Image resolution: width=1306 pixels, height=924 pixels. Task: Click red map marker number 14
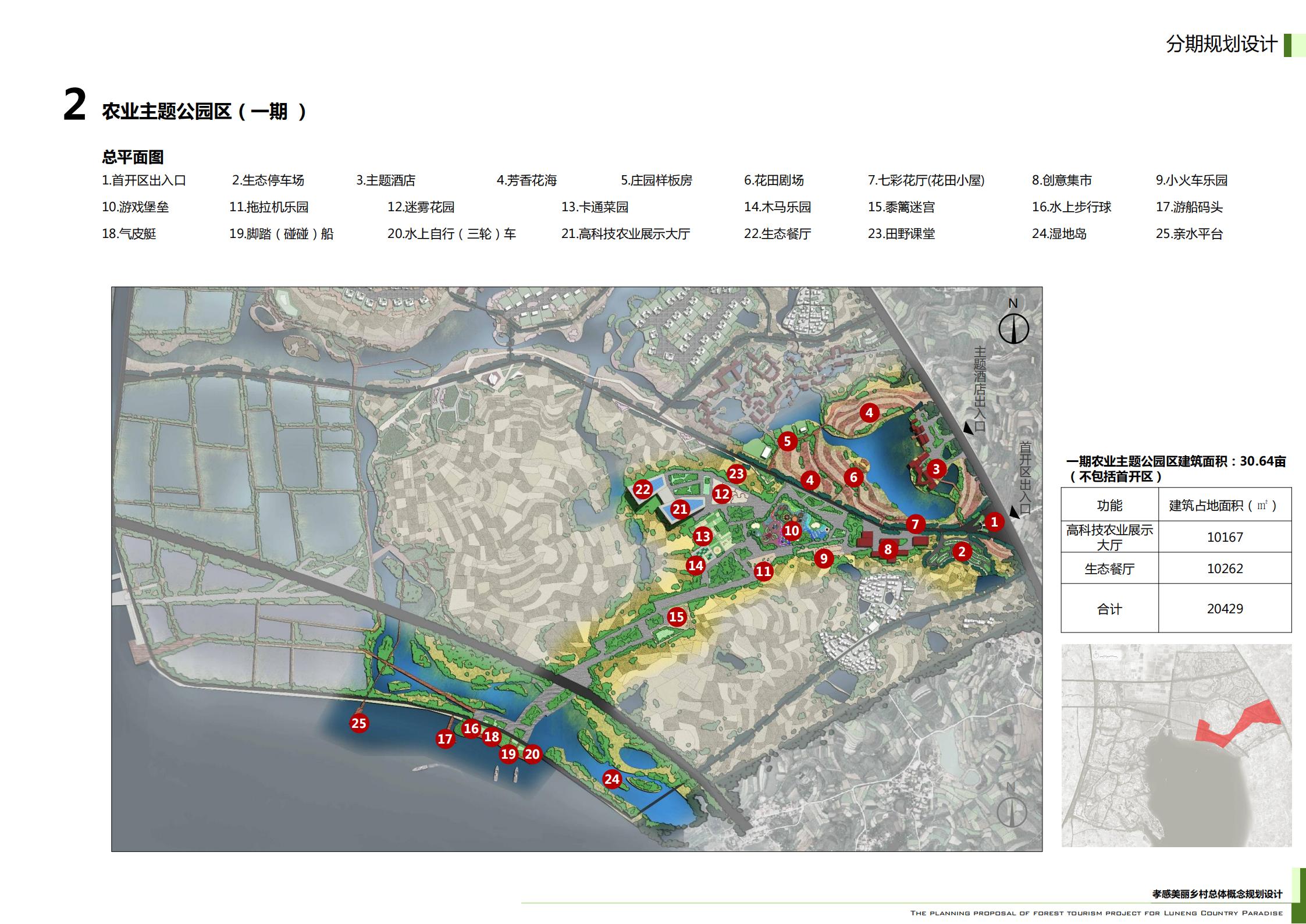[695, 565]
